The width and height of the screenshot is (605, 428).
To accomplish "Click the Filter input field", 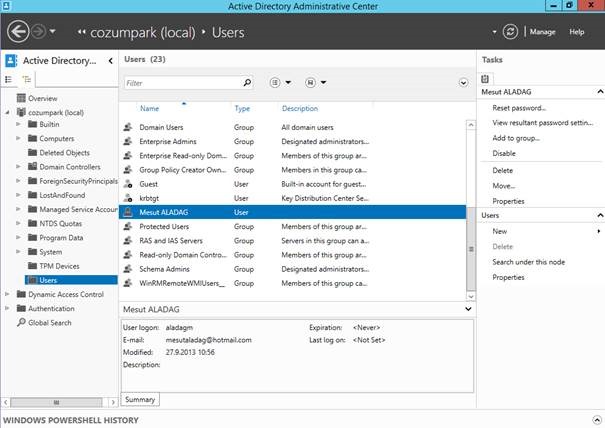I will pos(183,83).
